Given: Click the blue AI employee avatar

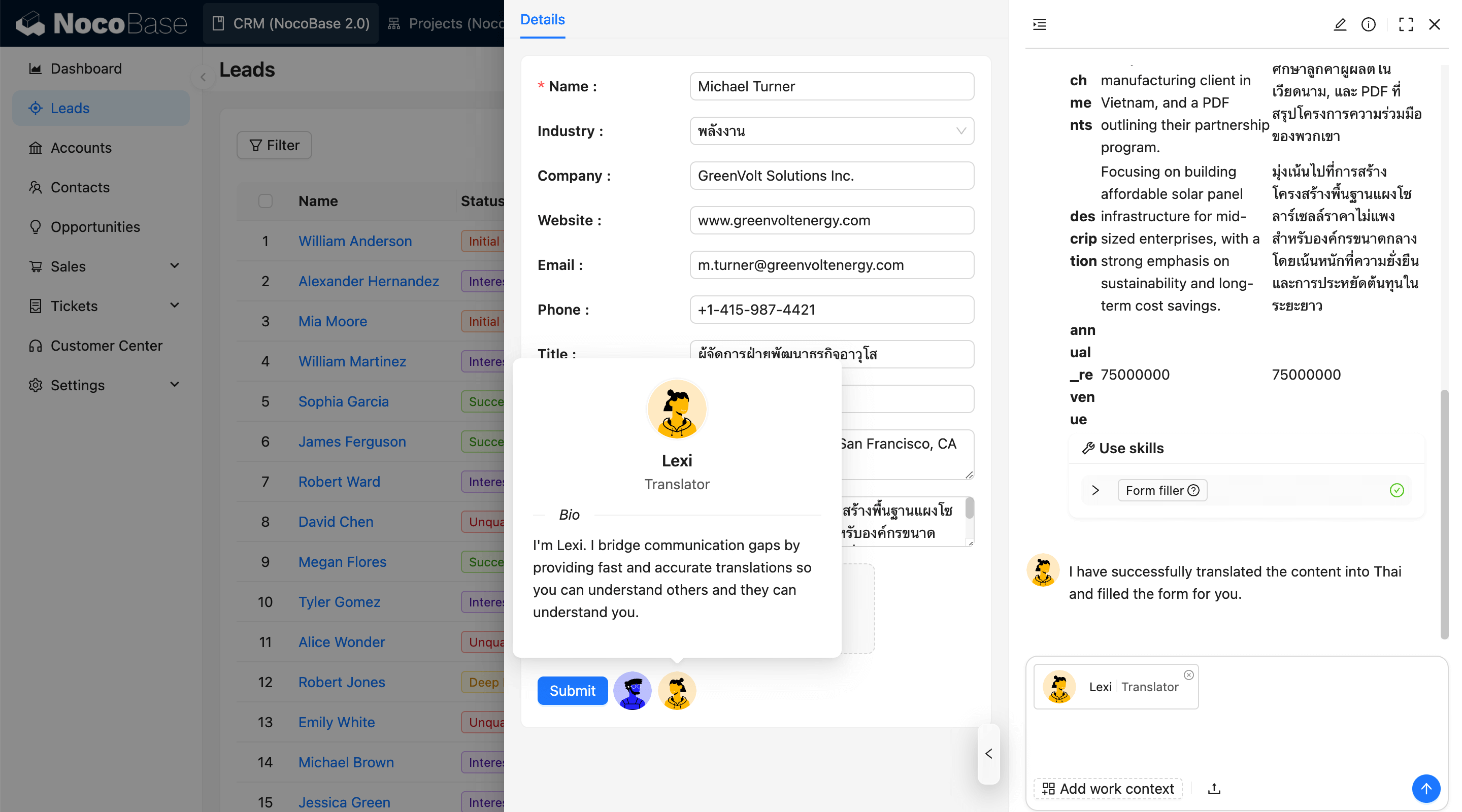Looking at the screenshot, I should point(632,691).
